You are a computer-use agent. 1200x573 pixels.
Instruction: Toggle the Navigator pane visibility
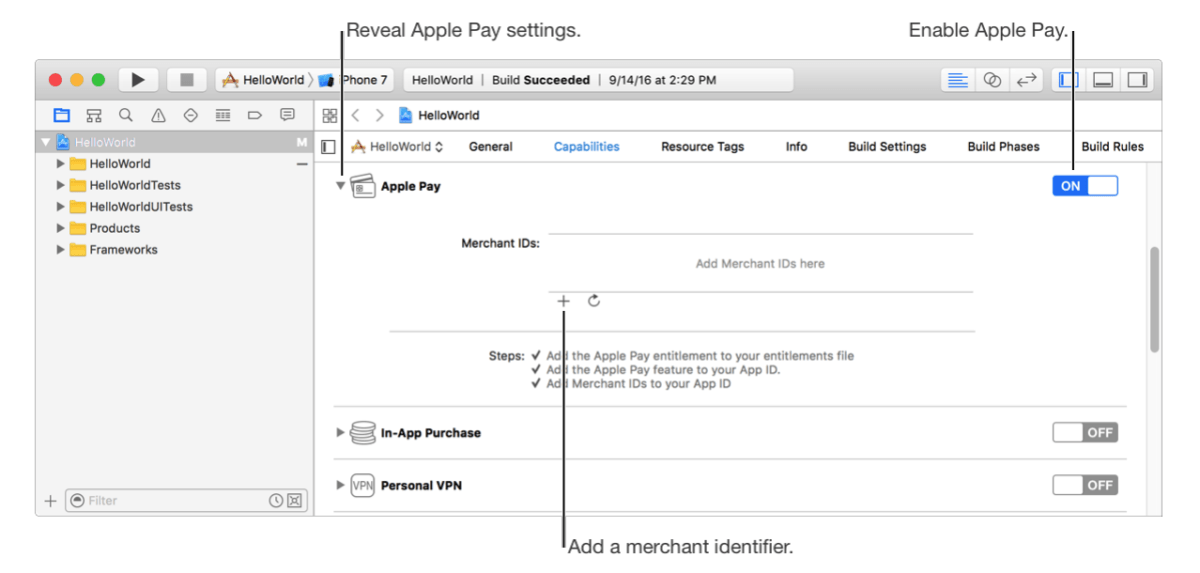1069,80
